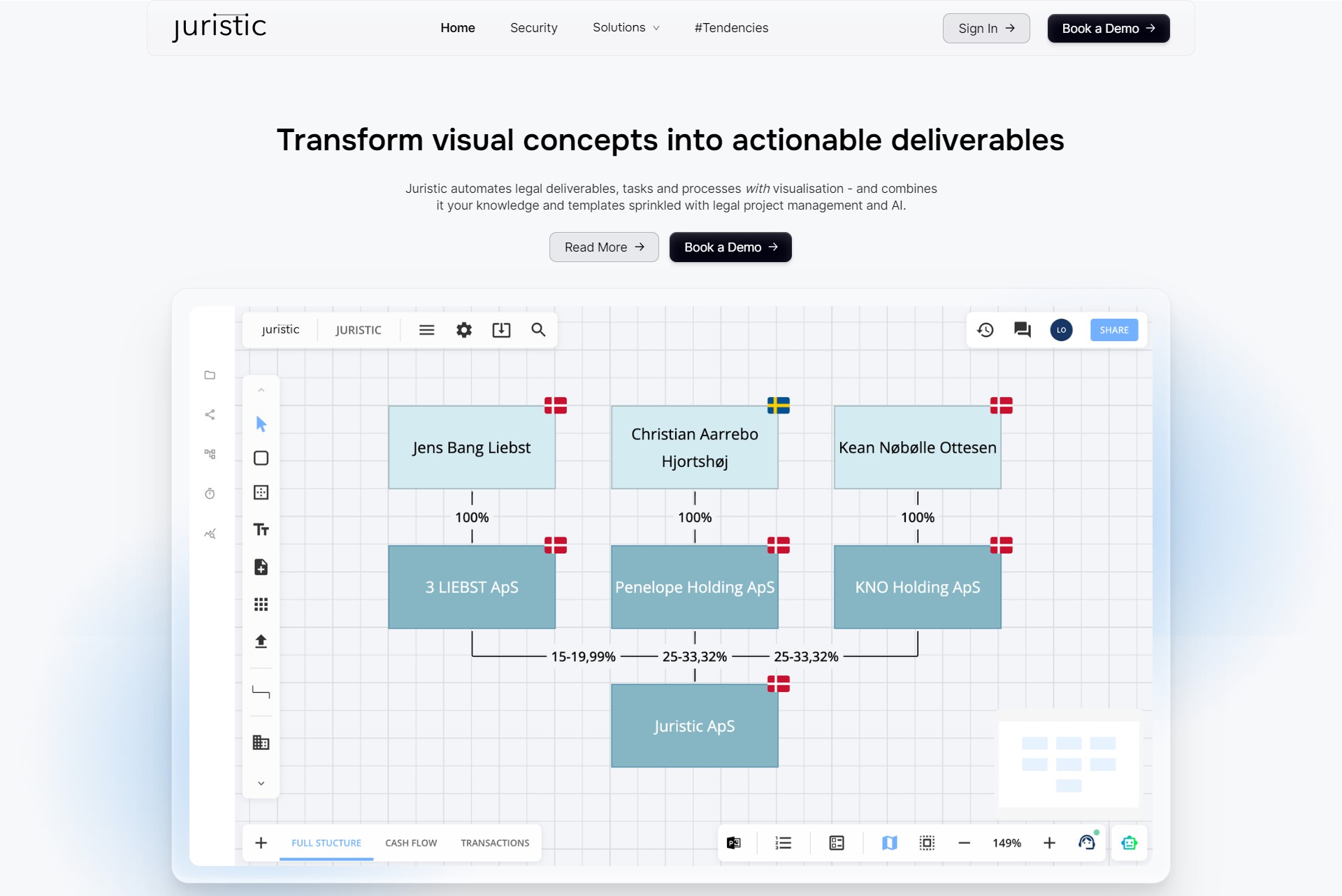Click the export/download icon
The image size is (1342, 896).
pyautogui.click(x=500, y=329)
